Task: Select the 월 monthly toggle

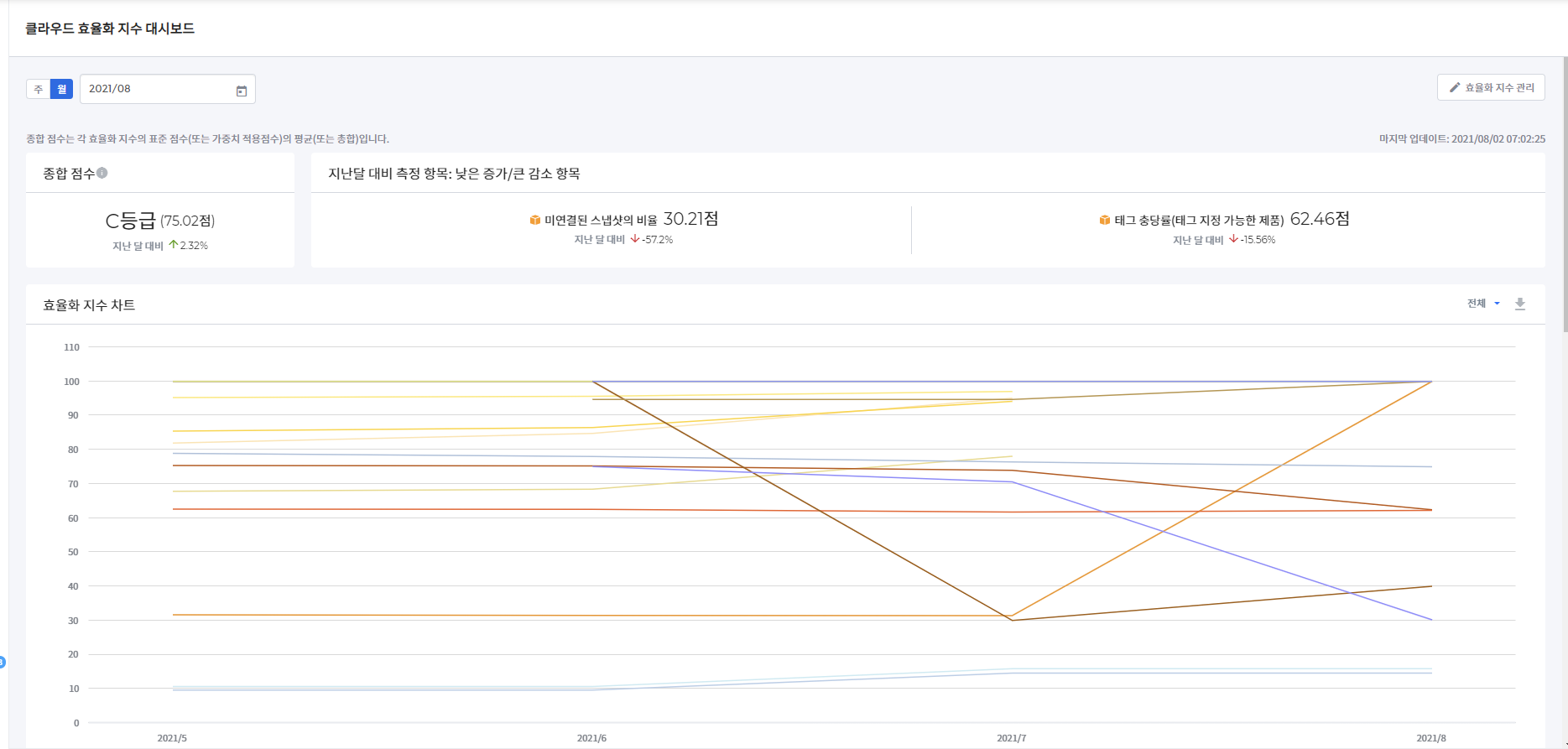Action: (61, 89)
